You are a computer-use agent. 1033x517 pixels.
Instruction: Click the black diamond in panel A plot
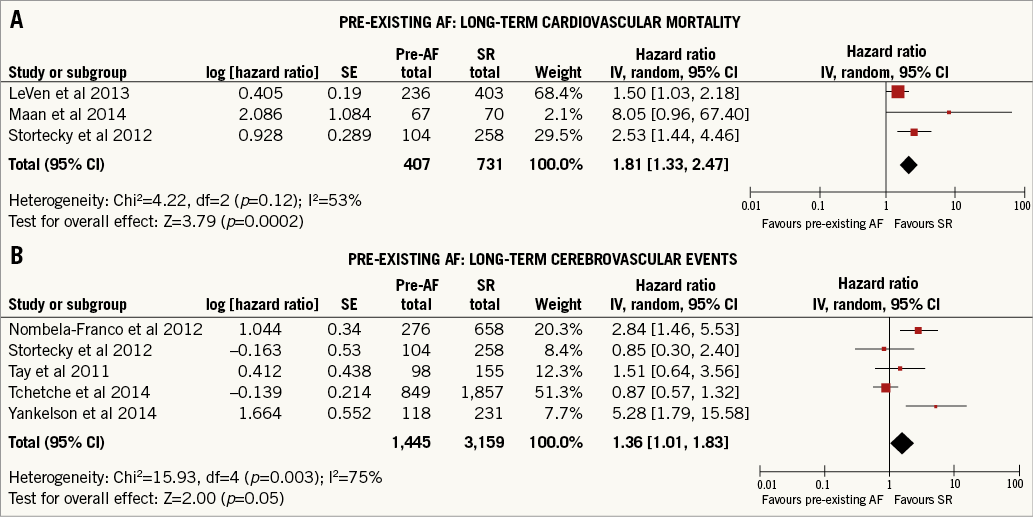tap(908, 163)
